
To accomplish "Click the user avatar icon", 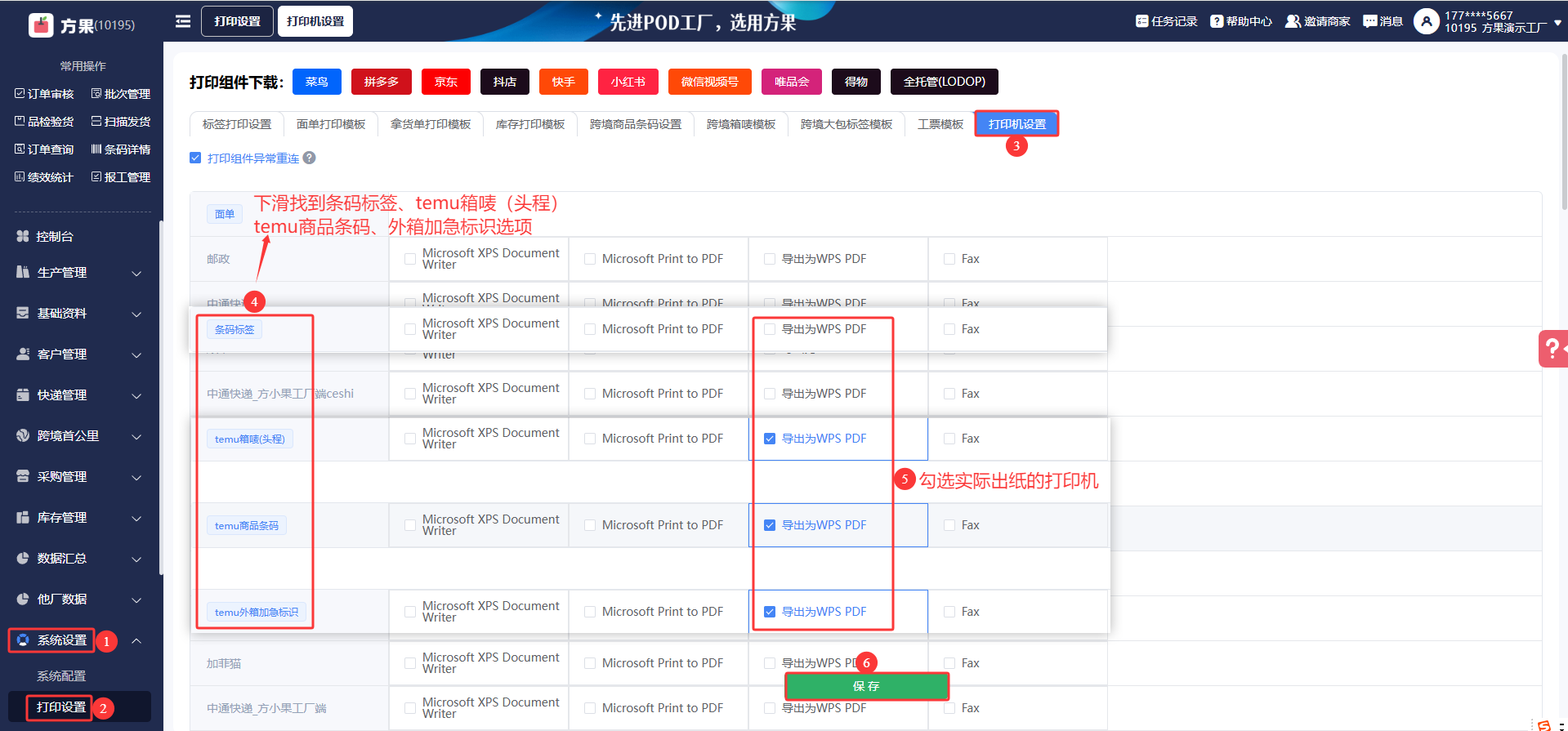I will click(1426, 21).
